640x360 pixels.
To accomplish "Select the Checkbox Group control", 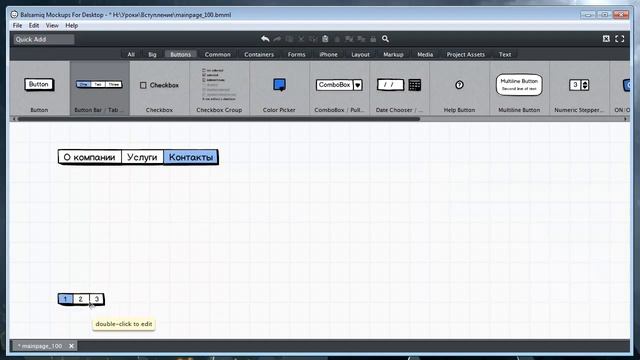I will pyautogui.click(x=219, y=89).
